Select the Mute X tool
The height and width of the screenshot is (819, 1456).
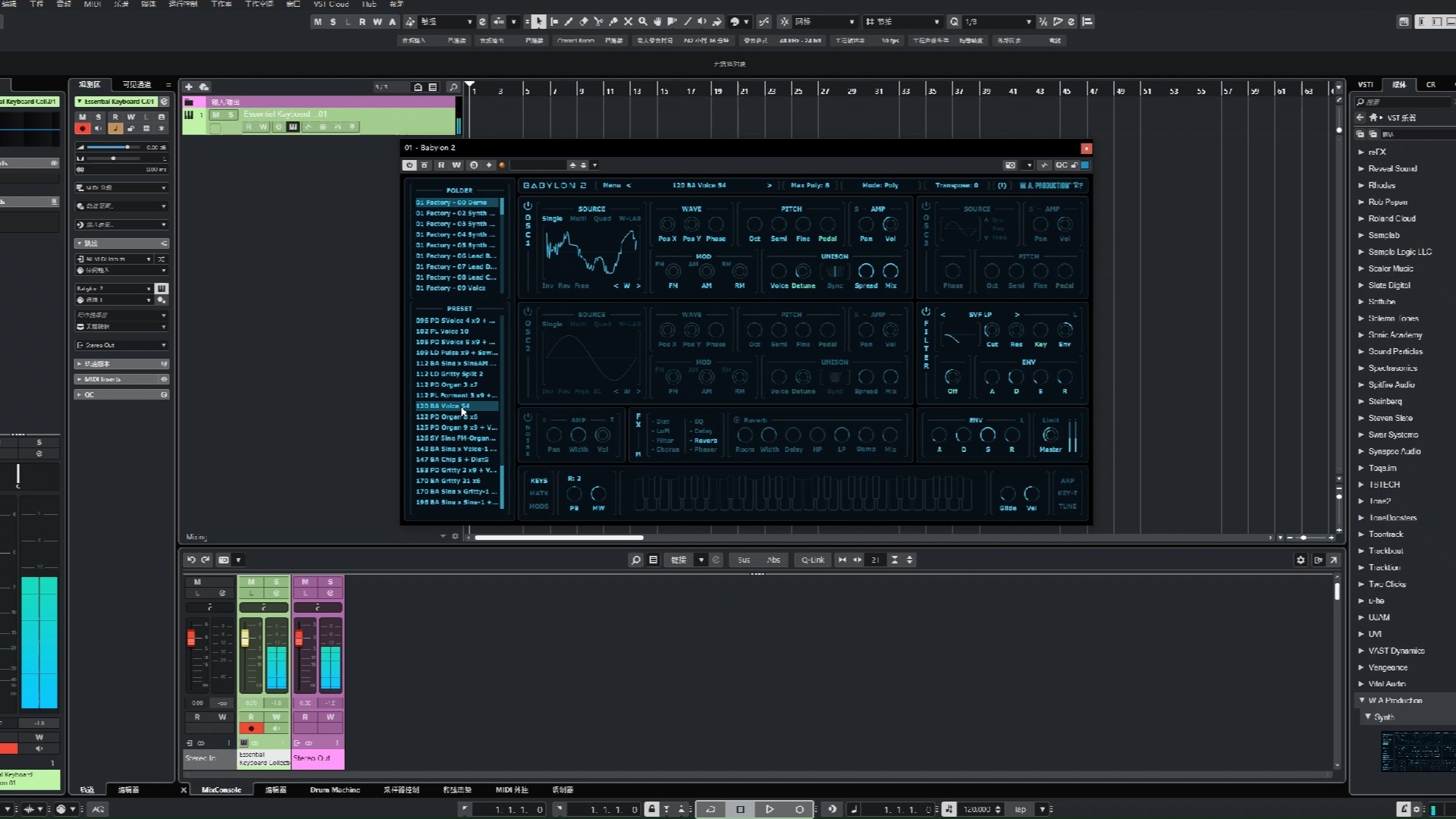[628, 22]
